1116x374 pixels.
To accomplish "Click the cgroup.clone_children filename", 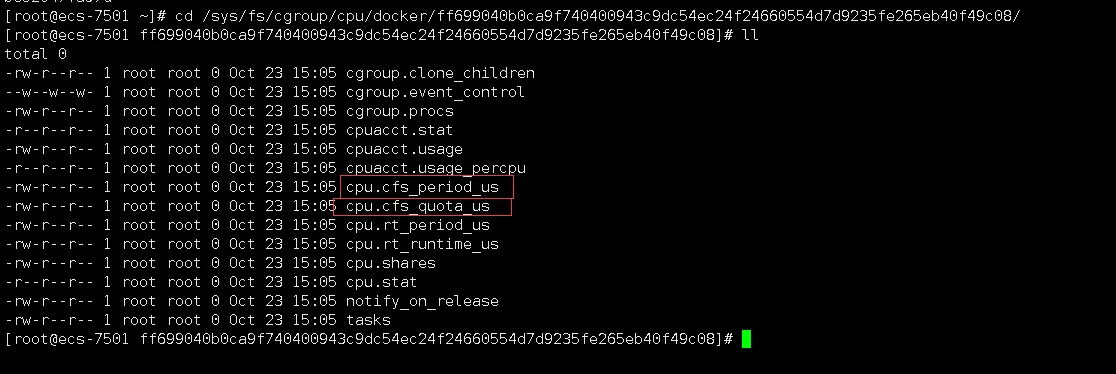I will tap(440, 73).
